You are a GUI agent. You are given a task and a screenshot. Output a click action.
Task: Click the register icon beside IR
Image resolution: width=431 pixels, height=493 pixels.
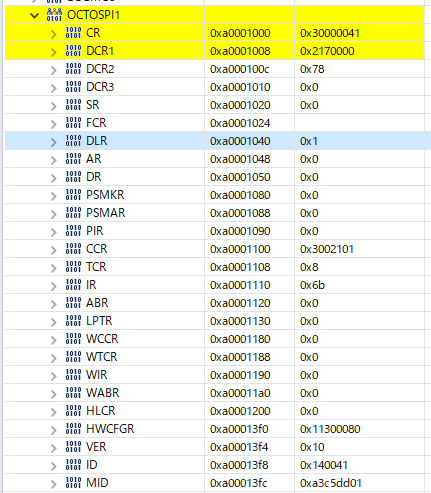point(73,285)
